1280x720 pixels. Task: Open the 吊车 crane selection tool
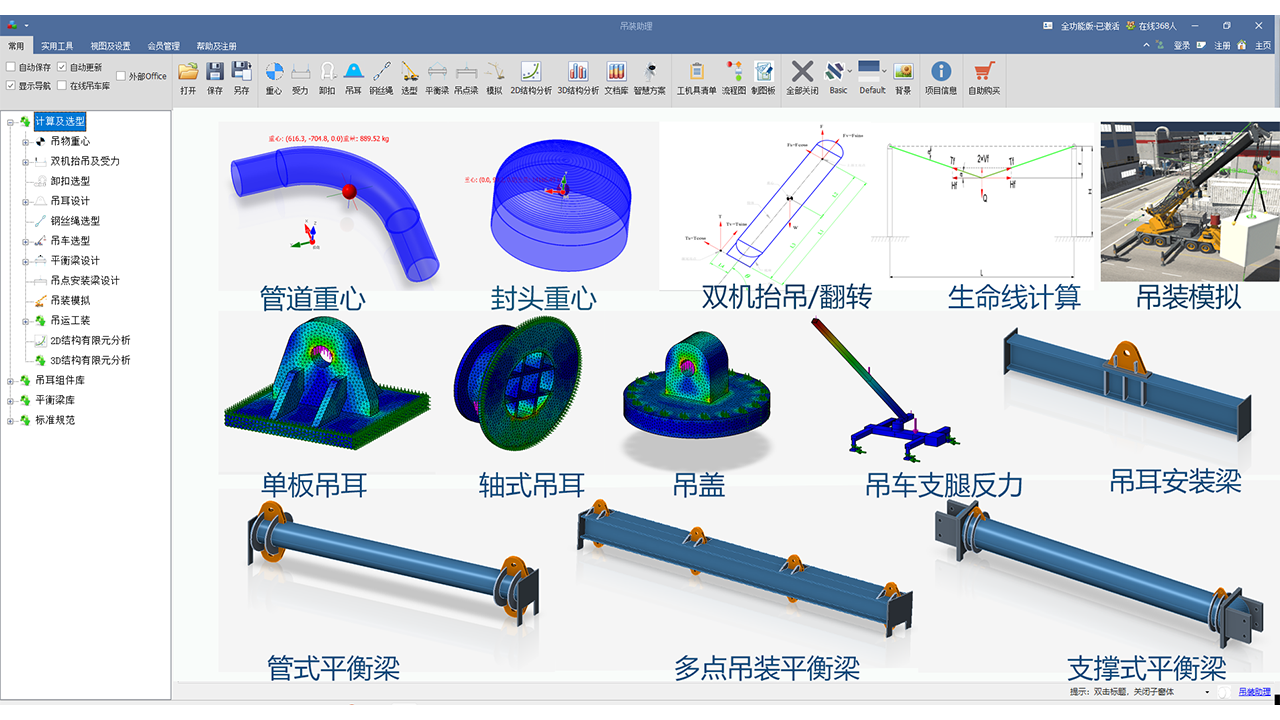pyautogui.click(x=408, y=75)
